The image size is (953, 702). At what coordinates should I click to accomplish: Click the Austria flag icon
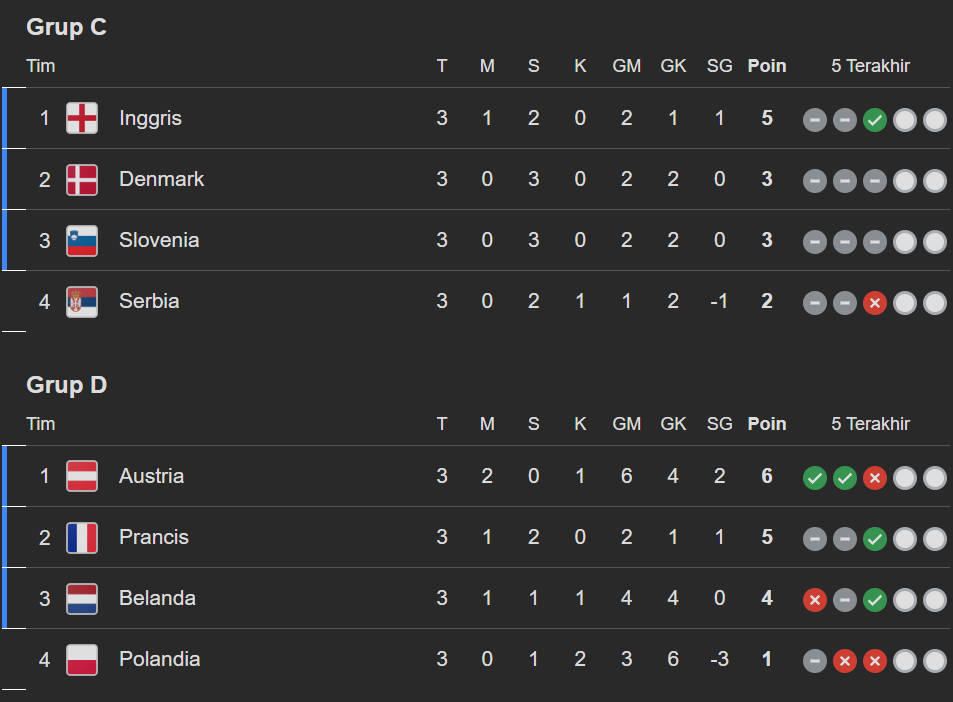82,476
